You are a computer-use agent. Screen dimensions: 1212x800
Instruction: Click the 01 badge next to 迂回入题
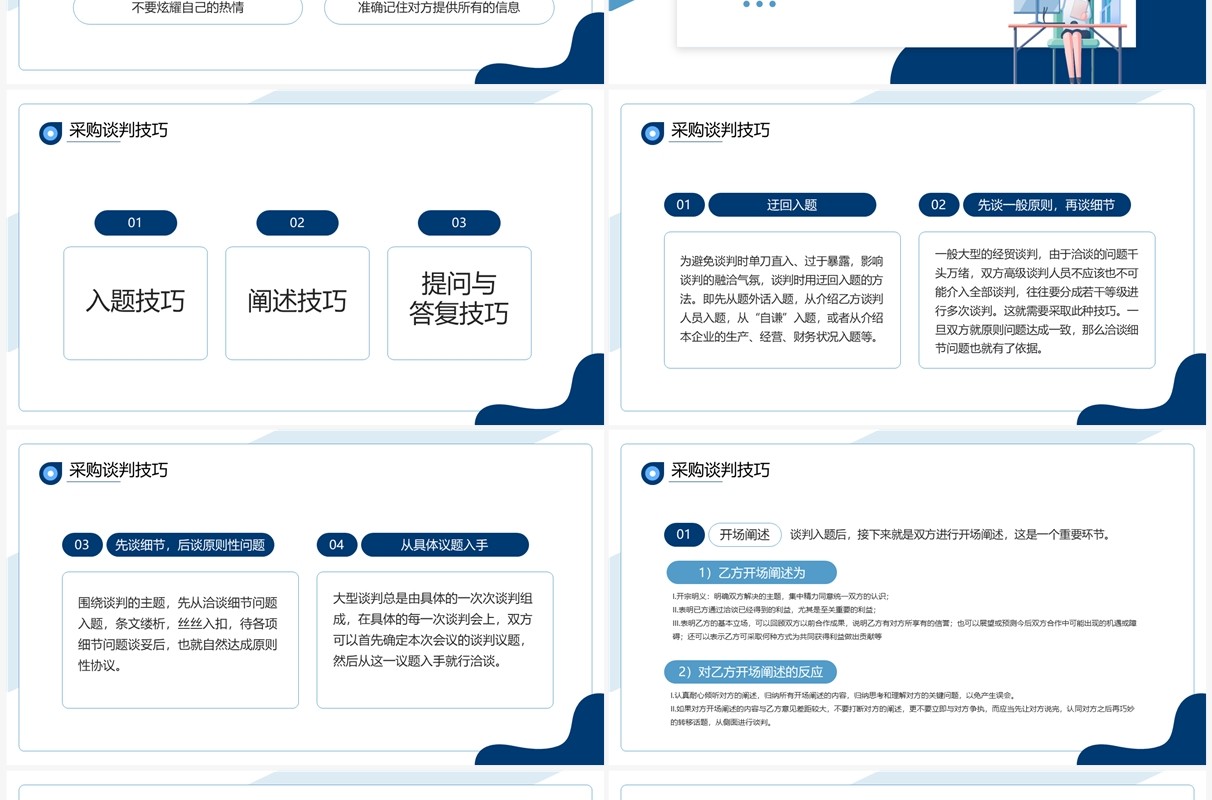tap(684, 205)
